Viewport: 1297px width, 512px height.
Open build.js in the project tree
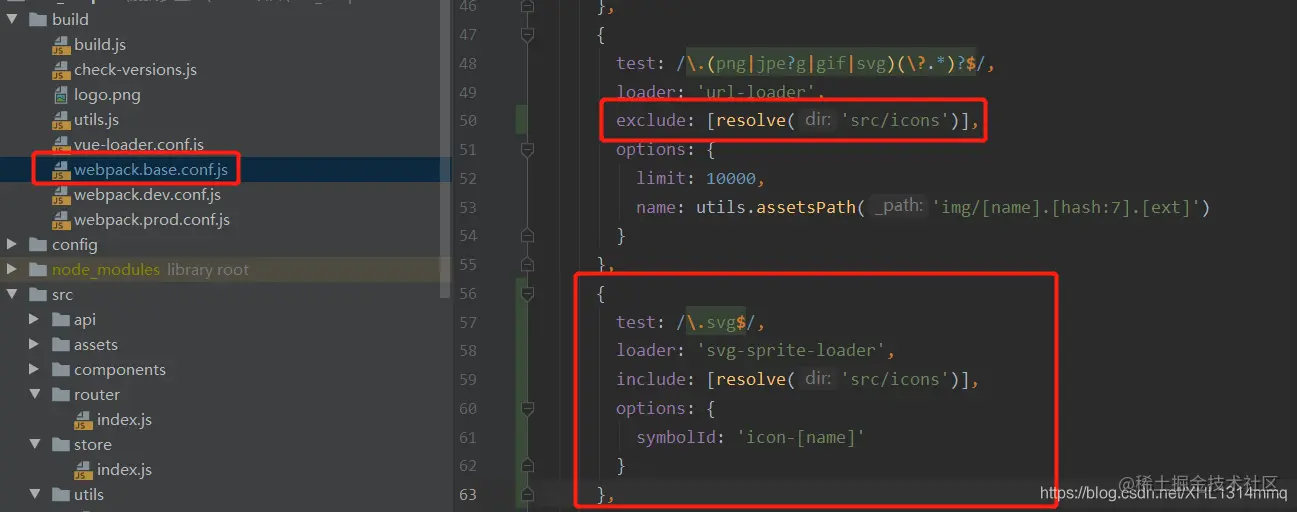tap(99, 45)
